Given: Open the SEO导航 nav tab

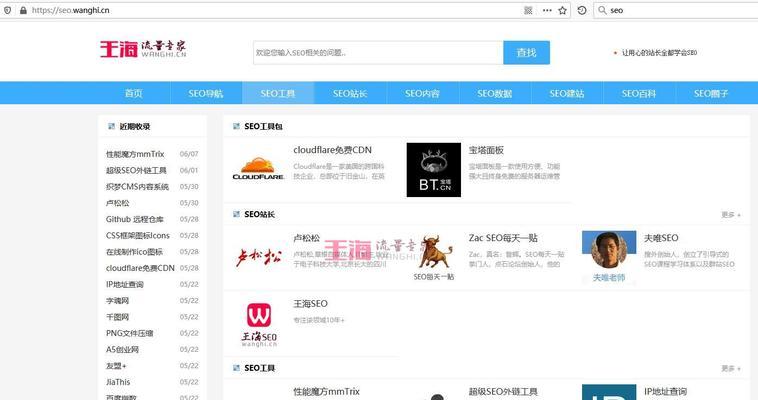Looking at the screenshot, I should pos(206,93).
